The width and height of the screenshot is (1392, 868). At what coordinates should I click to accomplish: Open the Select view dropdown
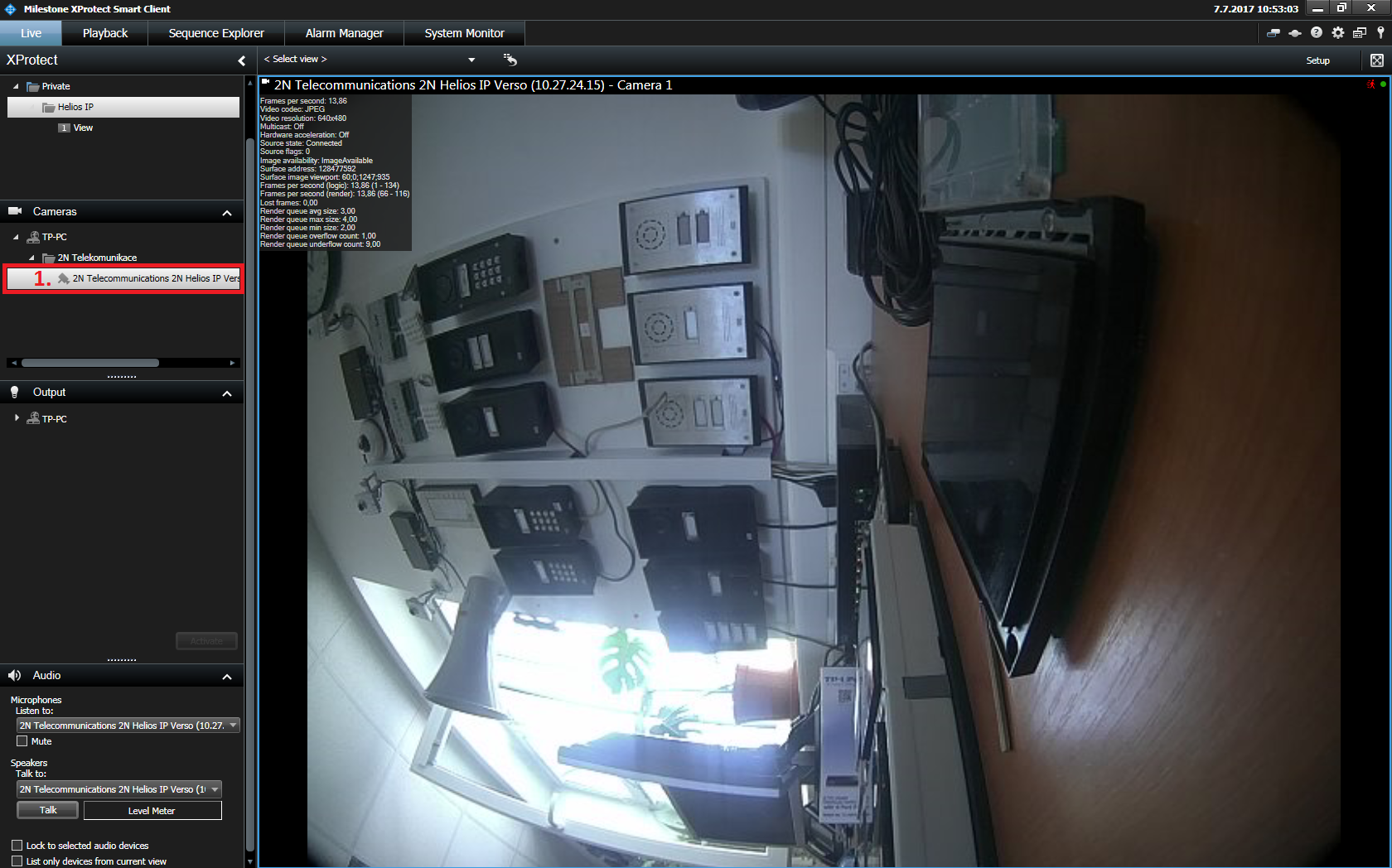click(370, 60)
